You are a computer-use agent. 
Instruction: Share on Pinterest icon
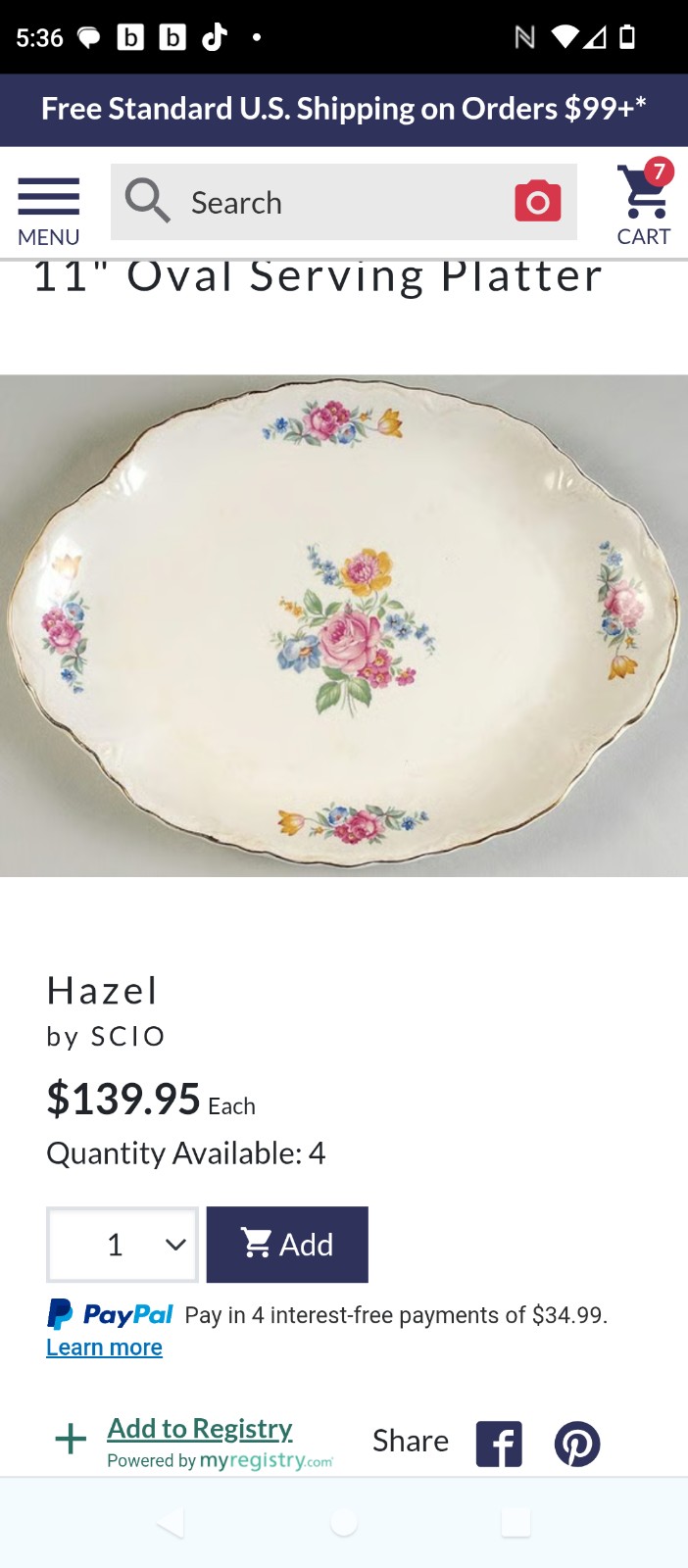(x=577, y=1444)
